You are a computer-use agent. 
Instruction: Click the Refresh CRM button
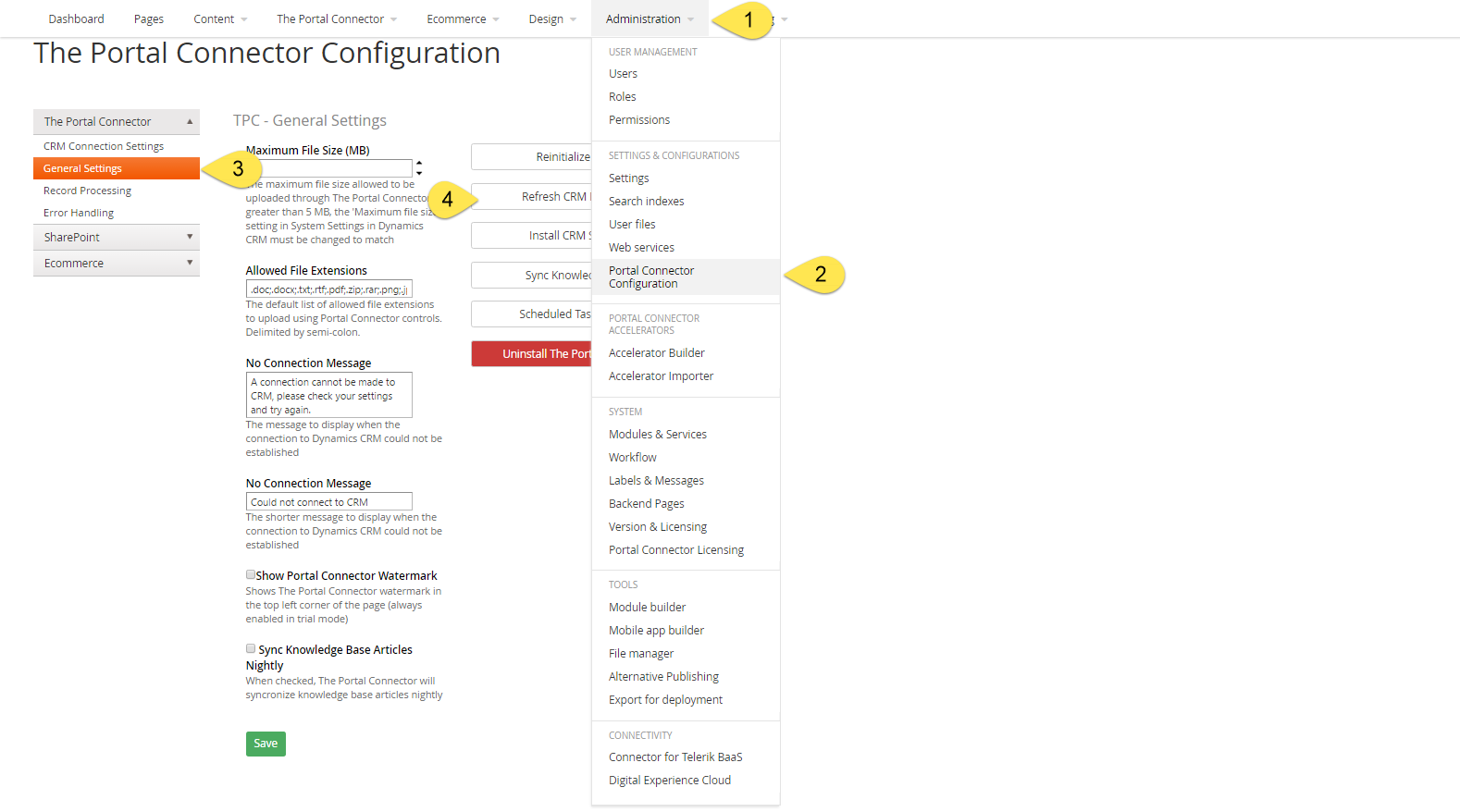tap(531, 197)
